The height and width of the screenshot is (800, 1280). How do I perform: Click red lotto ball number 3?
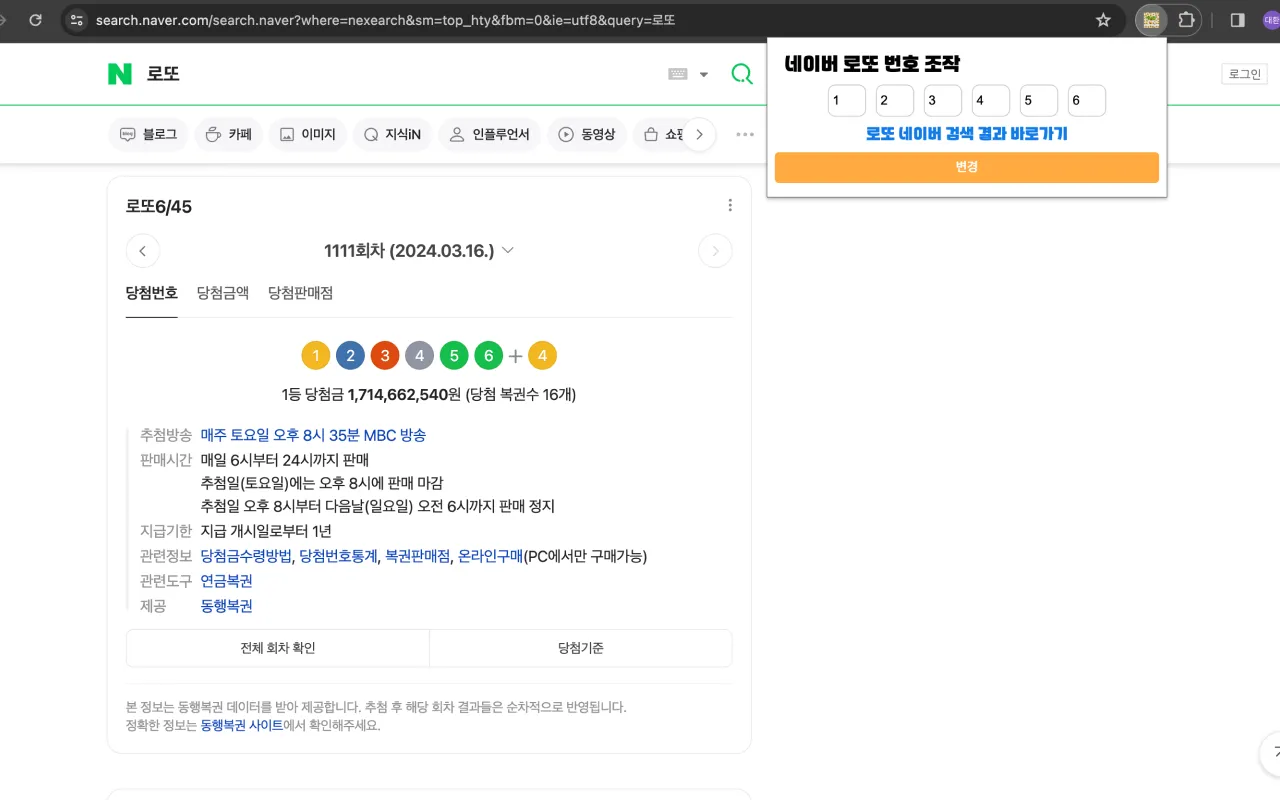coord(384,355)
